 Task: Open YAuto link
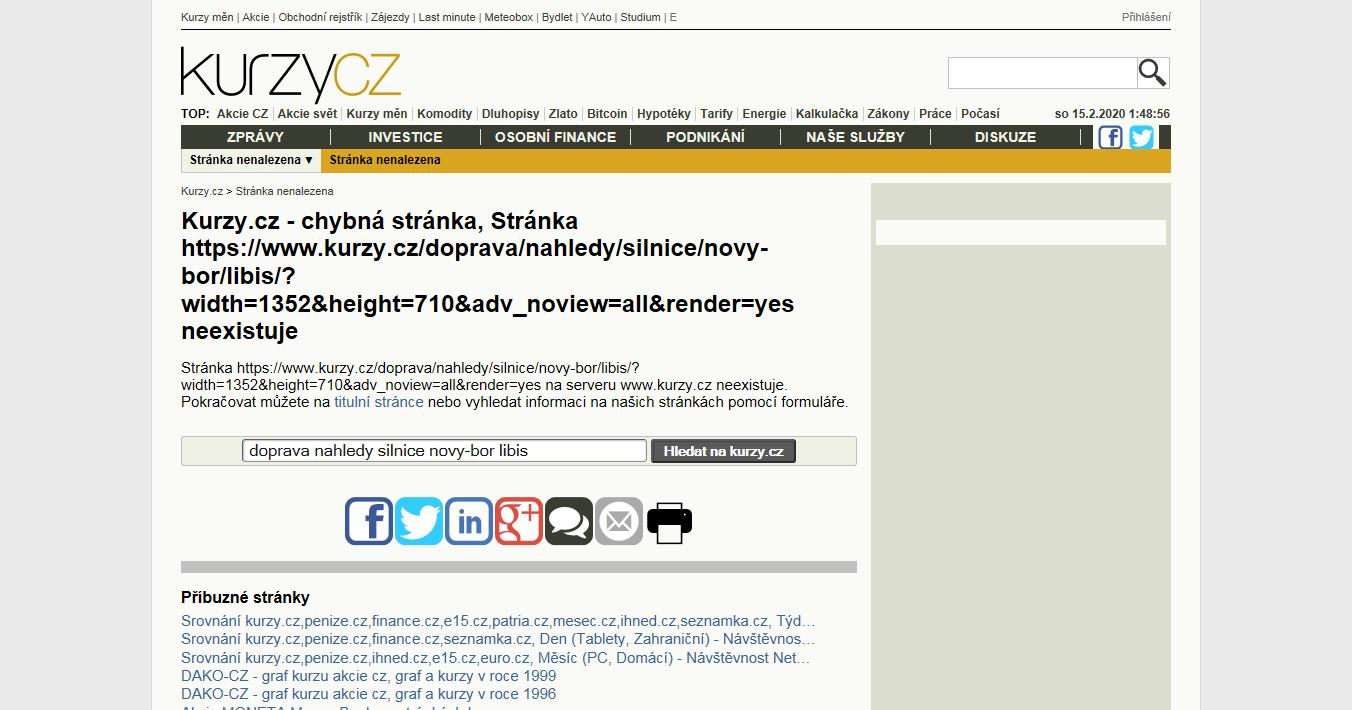pos(596,17)
